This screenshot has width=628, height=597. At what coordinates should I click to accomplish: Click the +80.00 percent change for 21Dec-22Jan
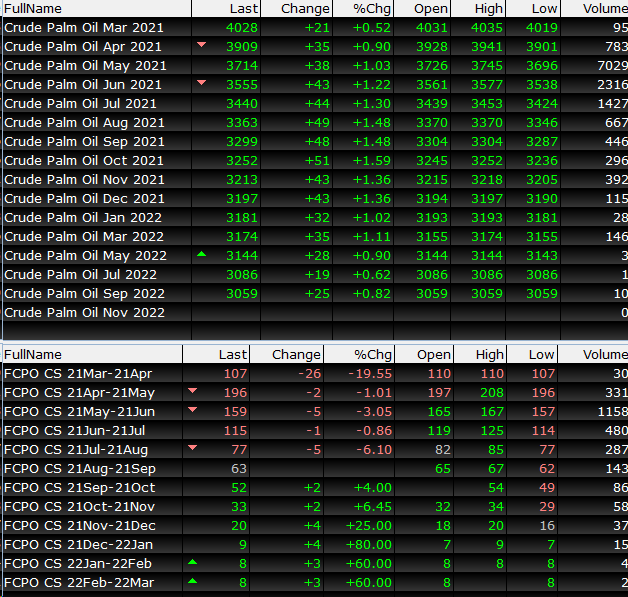click(x=368, y=545)
